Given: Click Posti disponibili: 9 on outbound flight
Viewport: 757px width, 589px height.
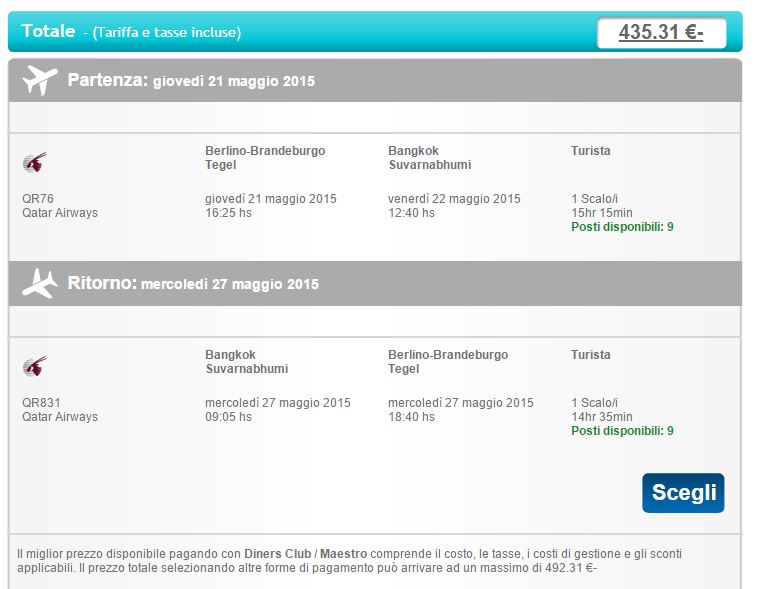Looking at the screenshot, I should (622, 227).
